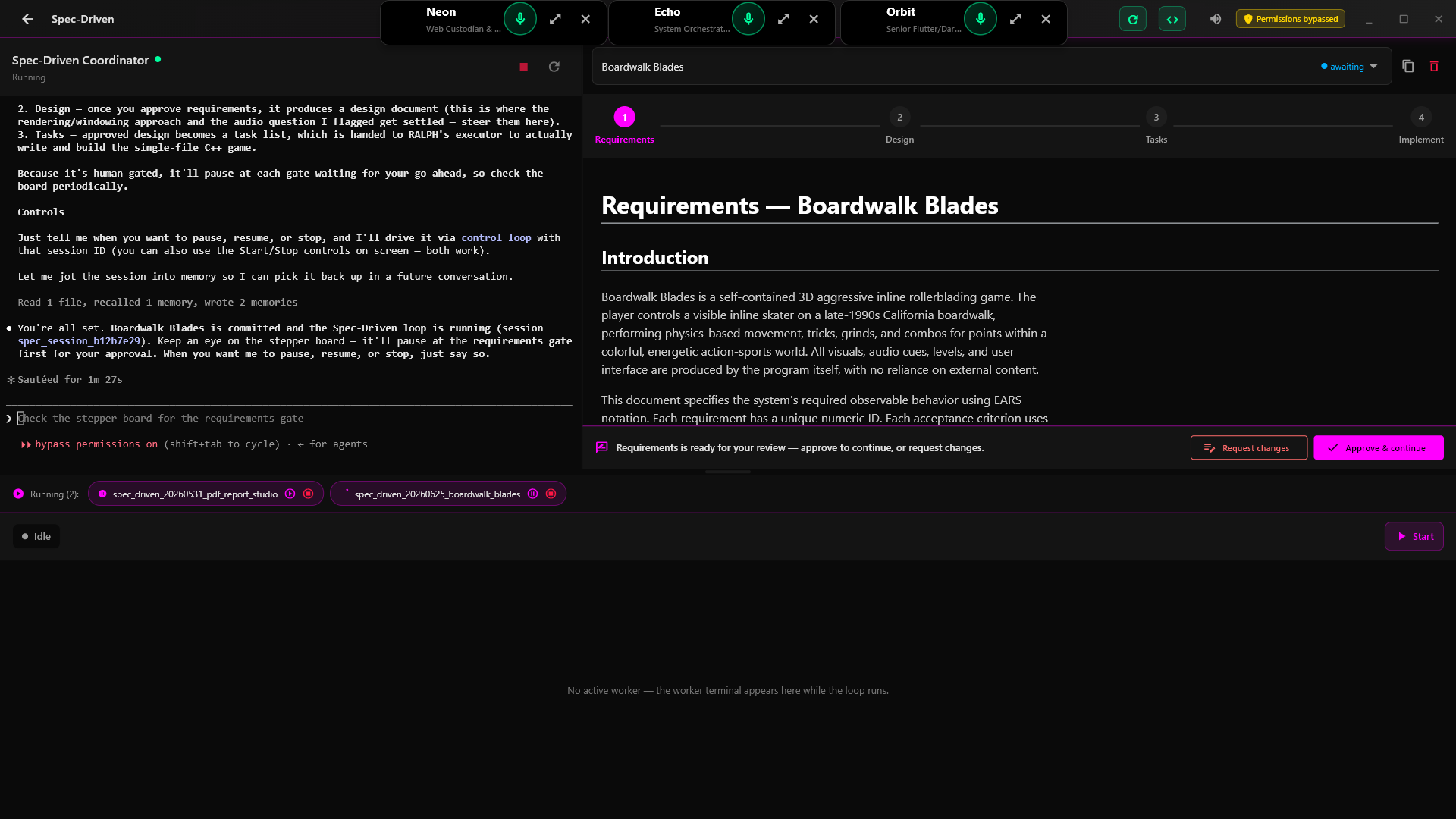This screenshot has height=819, width=1456.
Task: Click the Permissions bypassed badge
Action: click(x=1291, y=19)
